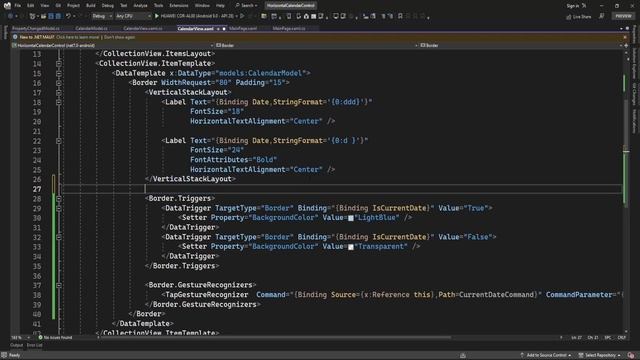Open the right Border member navigation dropdown
The image size is (640, 360).
tap(520, 45)
